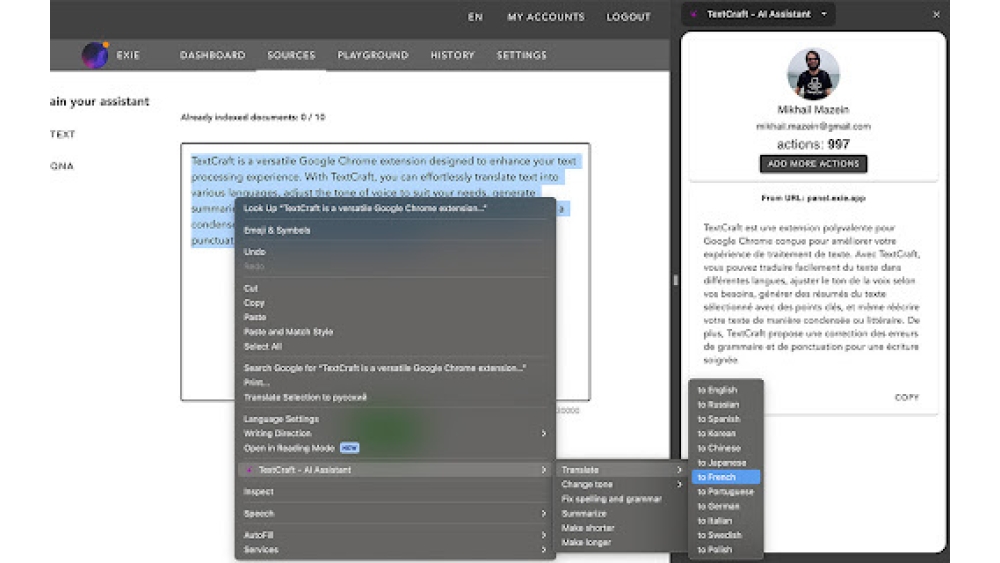
Task: Translate to Polish
Action: (x=726, y=550)
